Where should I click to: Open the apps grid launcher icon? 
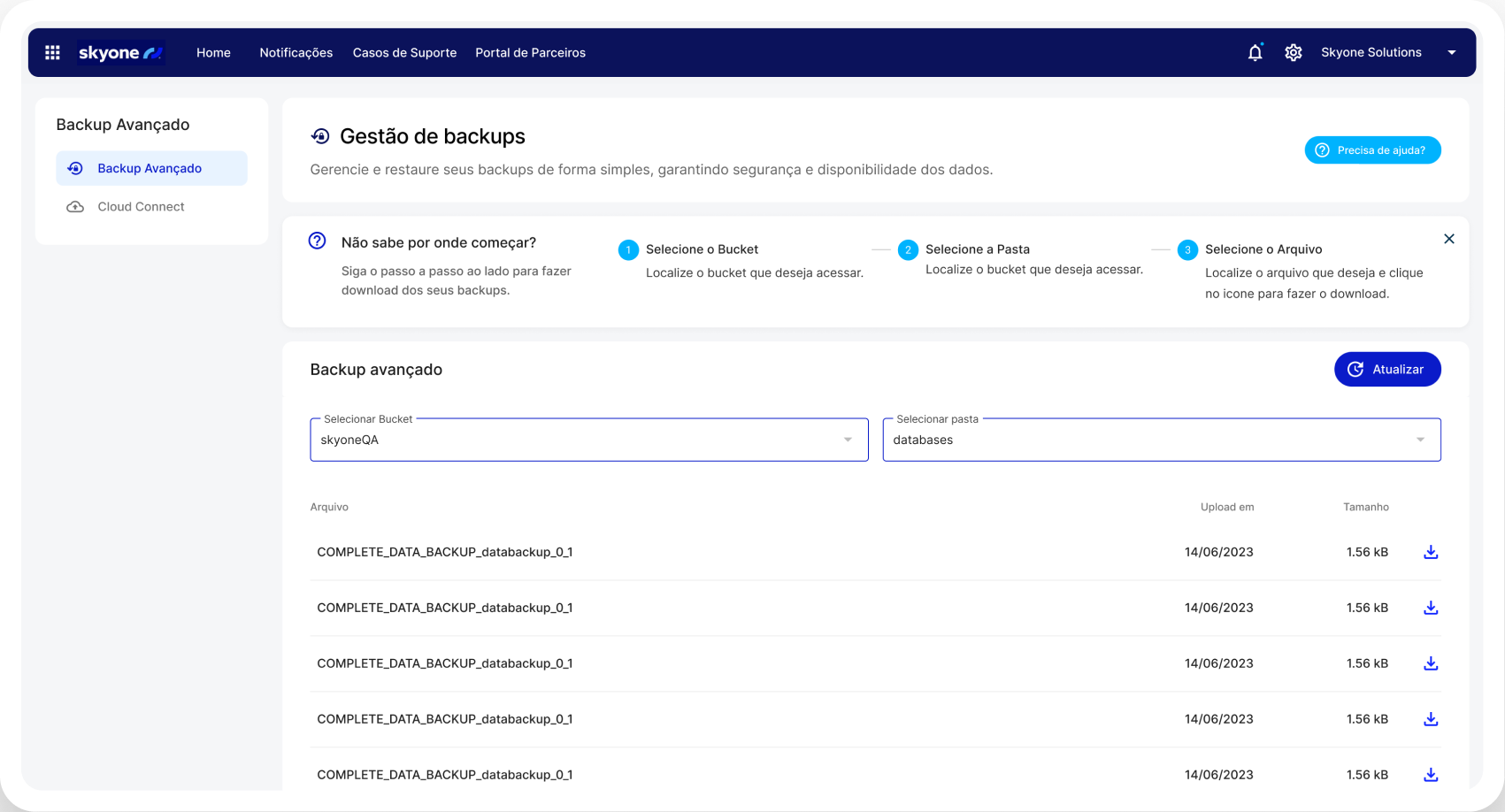click(52, 53)
